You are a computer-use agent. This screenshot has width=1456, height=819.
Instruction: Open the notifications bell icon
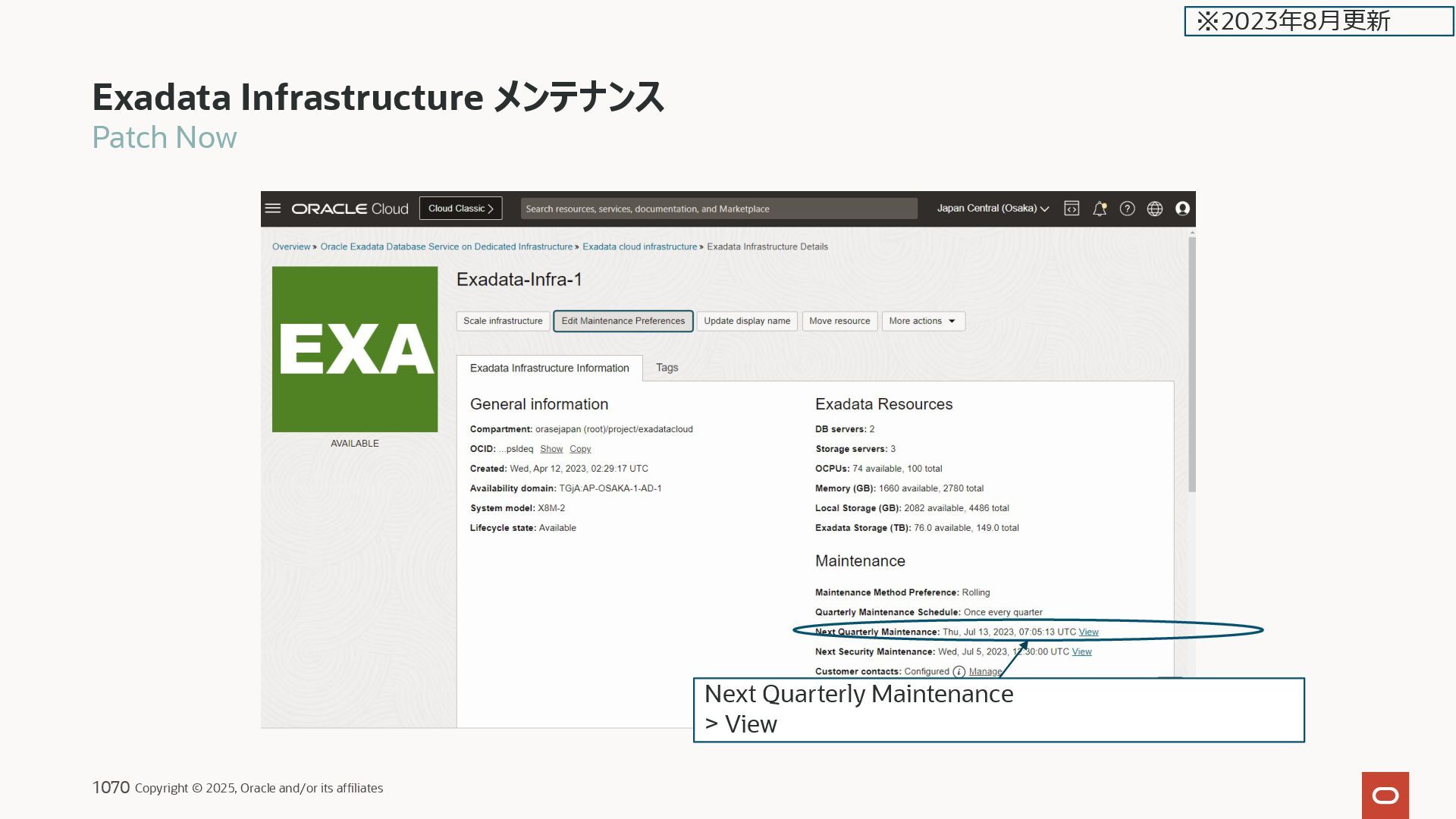point(1099,209)
